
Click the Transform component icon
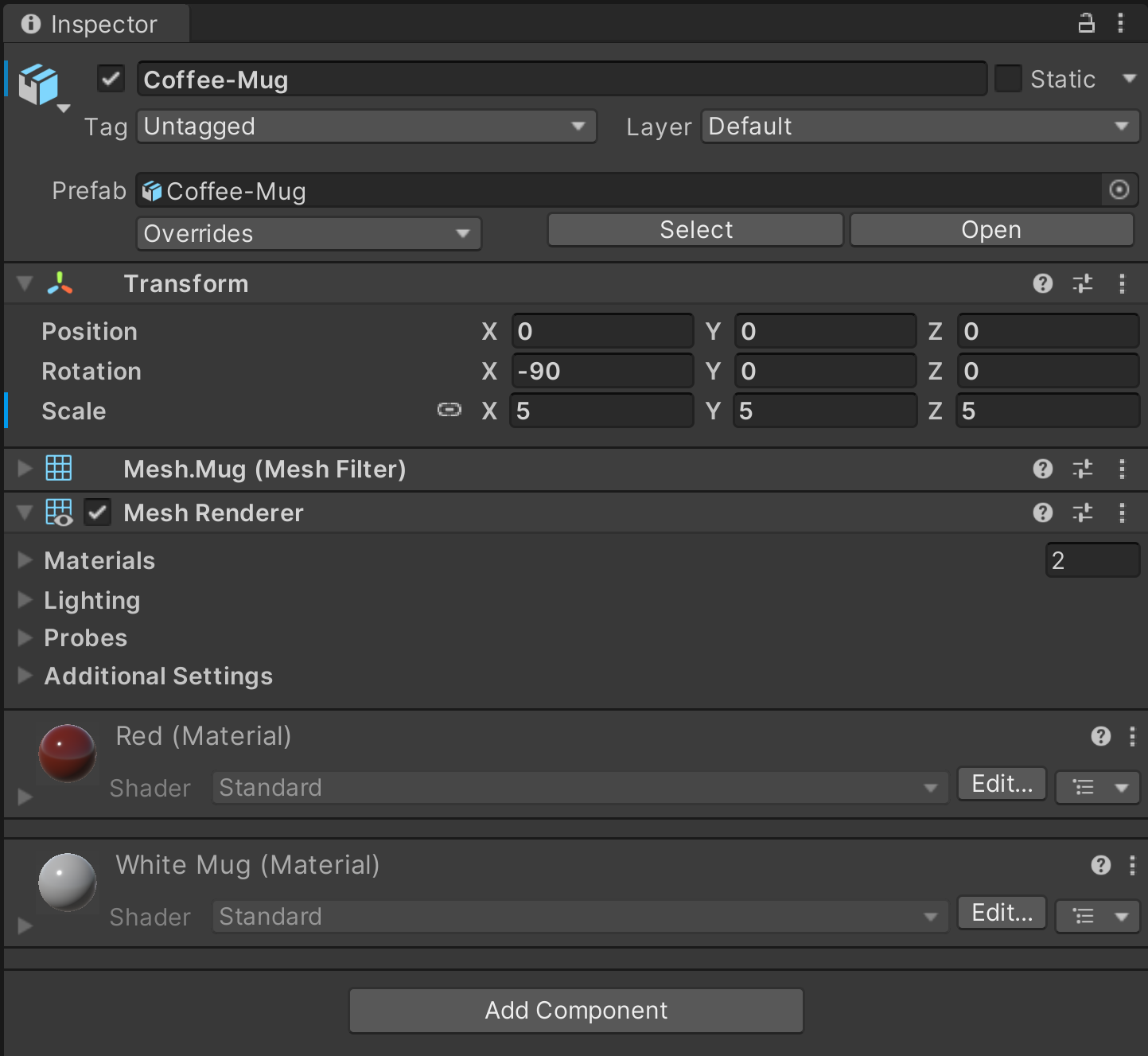pos(61,283)
